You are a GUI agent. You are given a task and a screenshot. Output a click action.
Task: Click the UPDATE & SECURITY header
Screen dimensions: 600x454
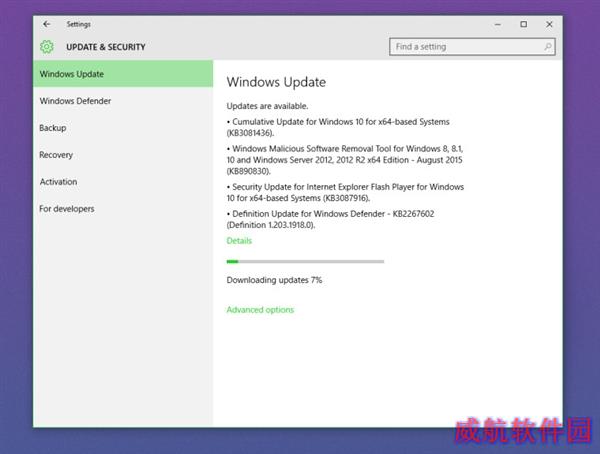[106, 47]
